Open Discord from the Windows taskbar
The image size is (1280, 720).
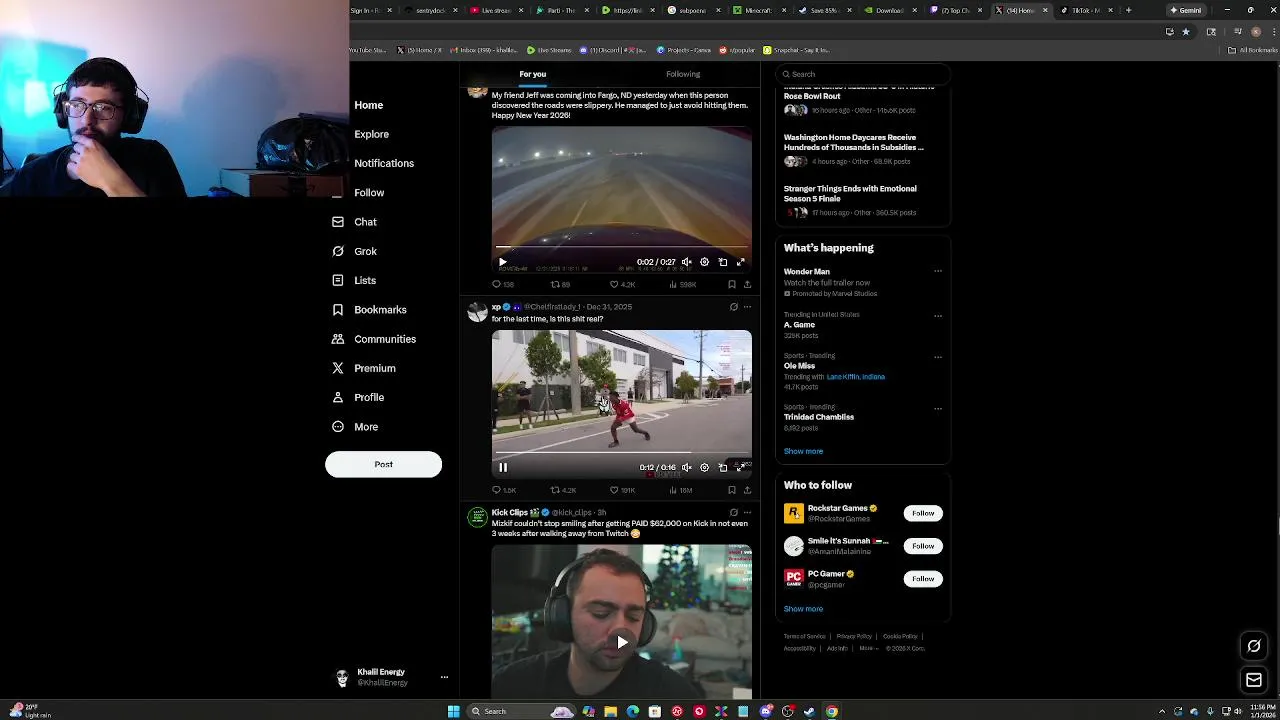765,711
